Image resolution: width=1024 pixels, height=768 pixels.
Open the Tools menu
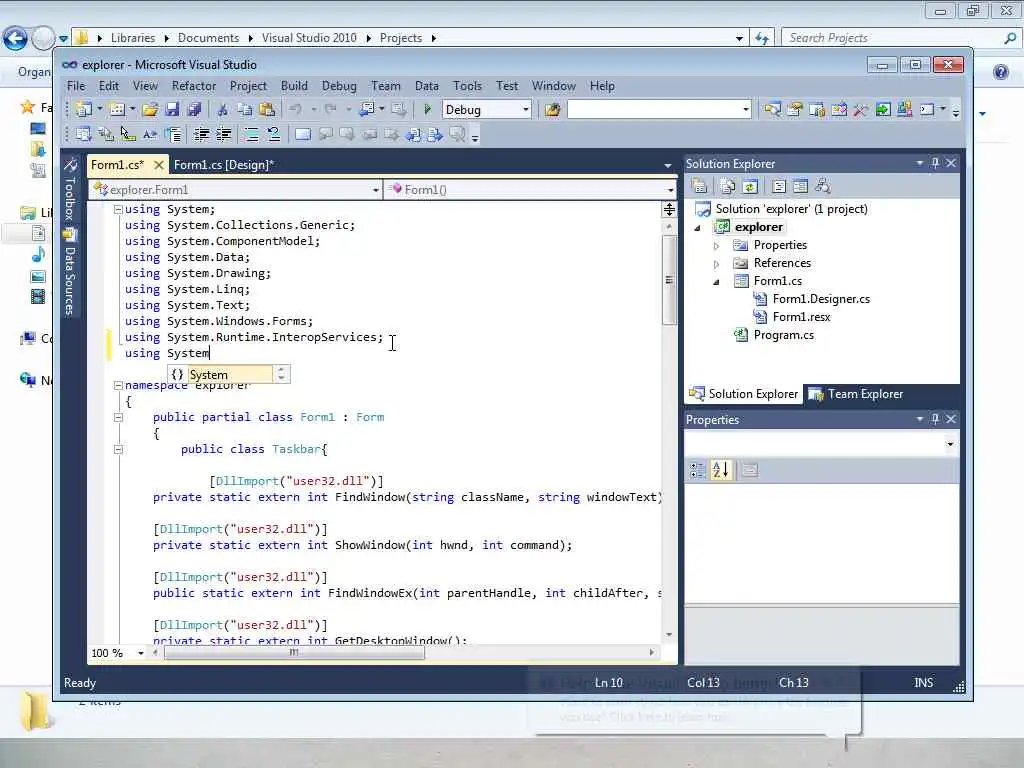coord(467,86)
